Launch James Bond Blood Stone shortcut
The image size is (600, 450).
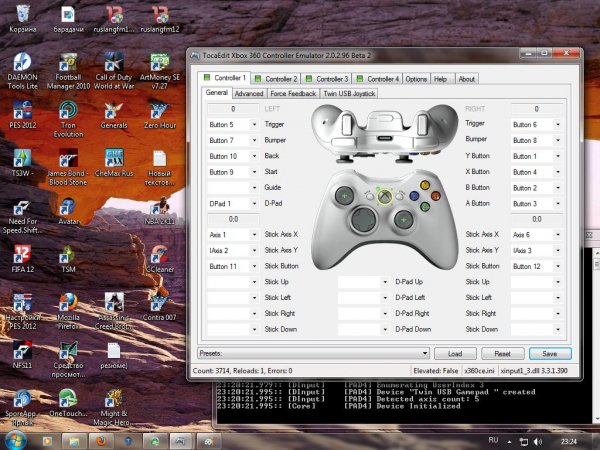pos(68,167)
